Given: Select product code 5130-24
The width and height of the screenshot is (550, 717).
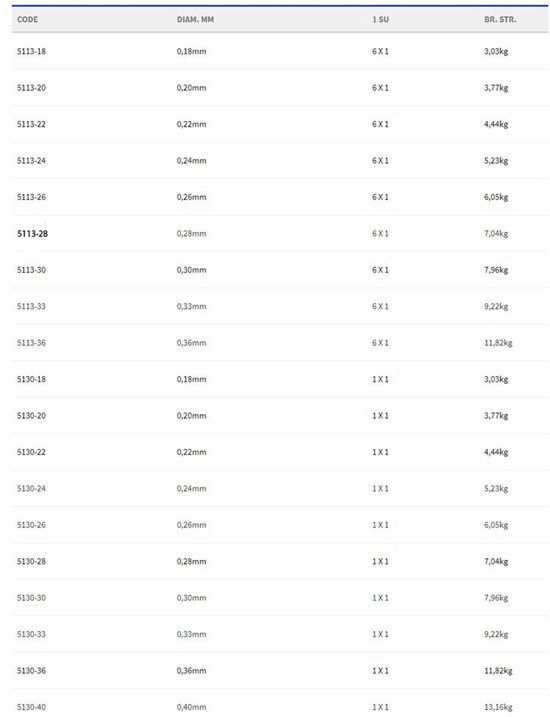Looking at the screenshot, I should point(32,489).
